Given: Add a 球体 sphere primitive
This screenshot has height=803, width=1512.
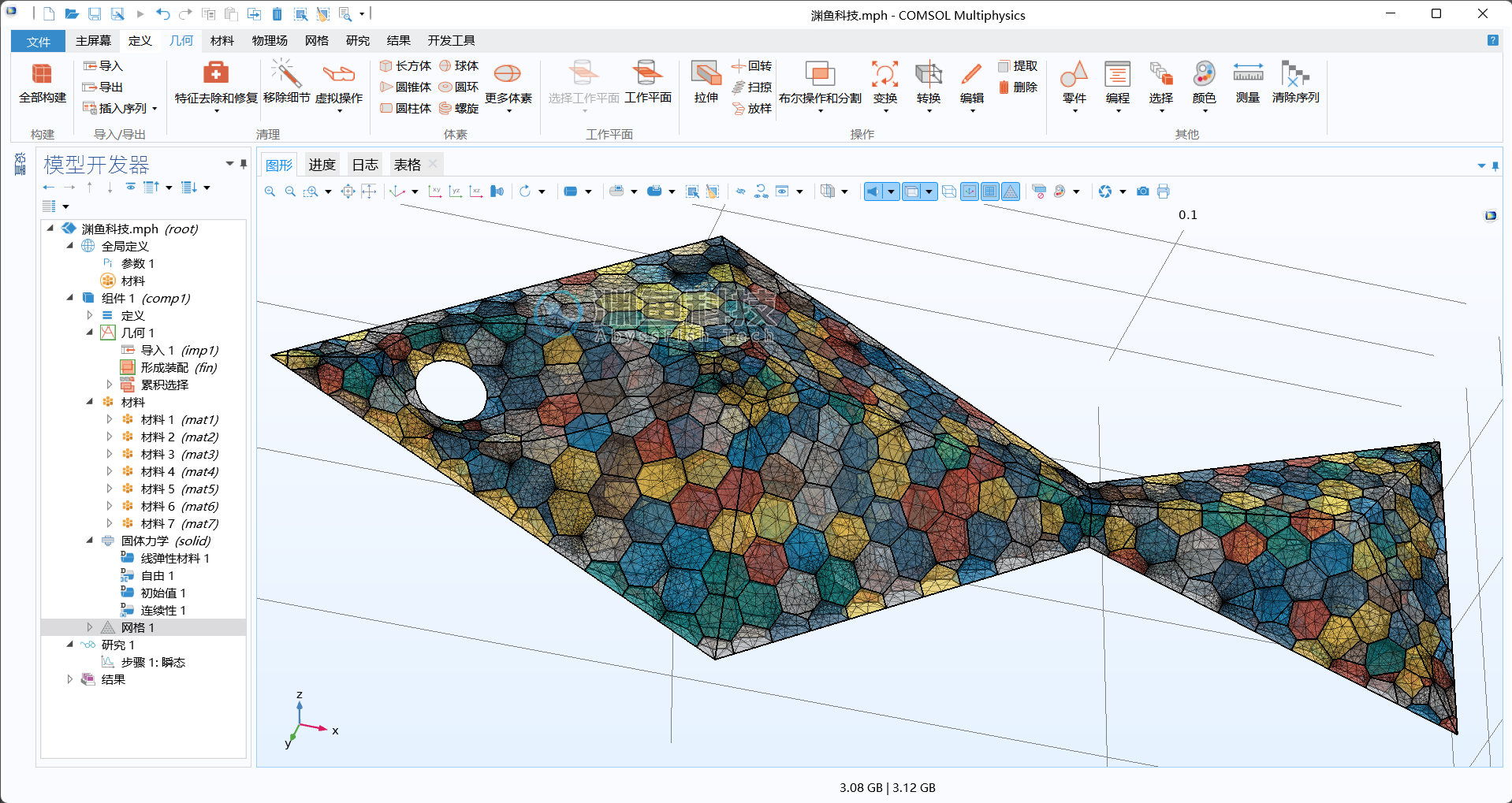Looking at the screenshot, I should tap(459, 66).
